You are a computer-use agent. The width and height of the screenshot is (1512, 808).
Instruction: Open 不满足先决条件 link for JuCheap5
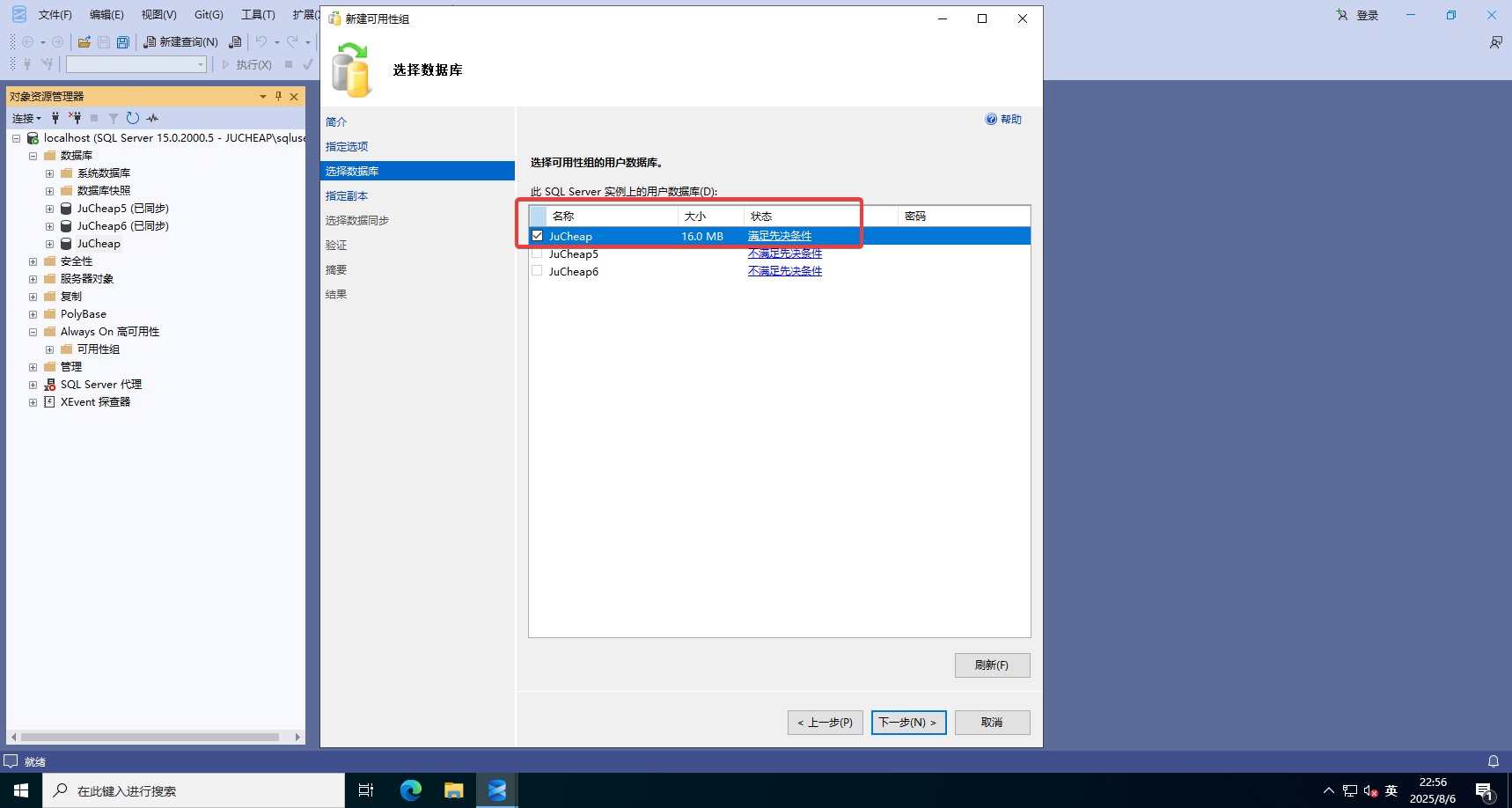(x=785, y=253)
